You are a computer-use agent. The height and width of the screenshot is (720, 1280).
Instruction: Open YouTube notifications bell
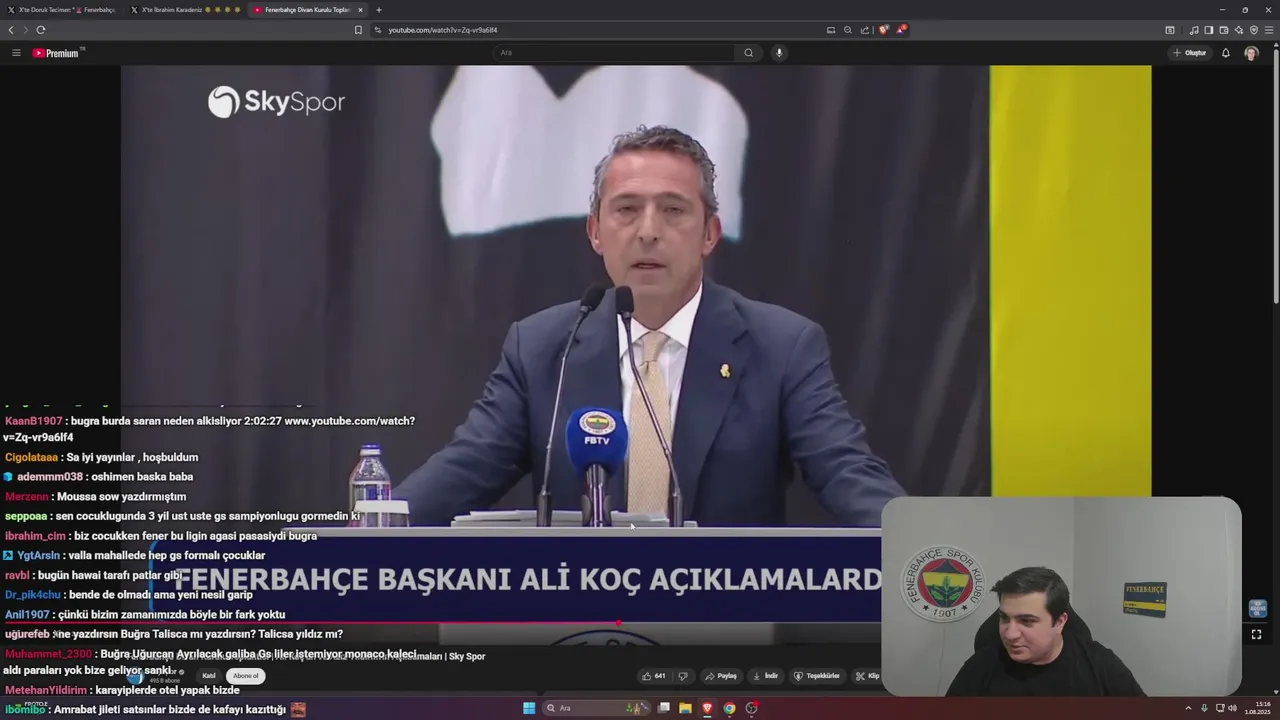[x=1226, y=53]
